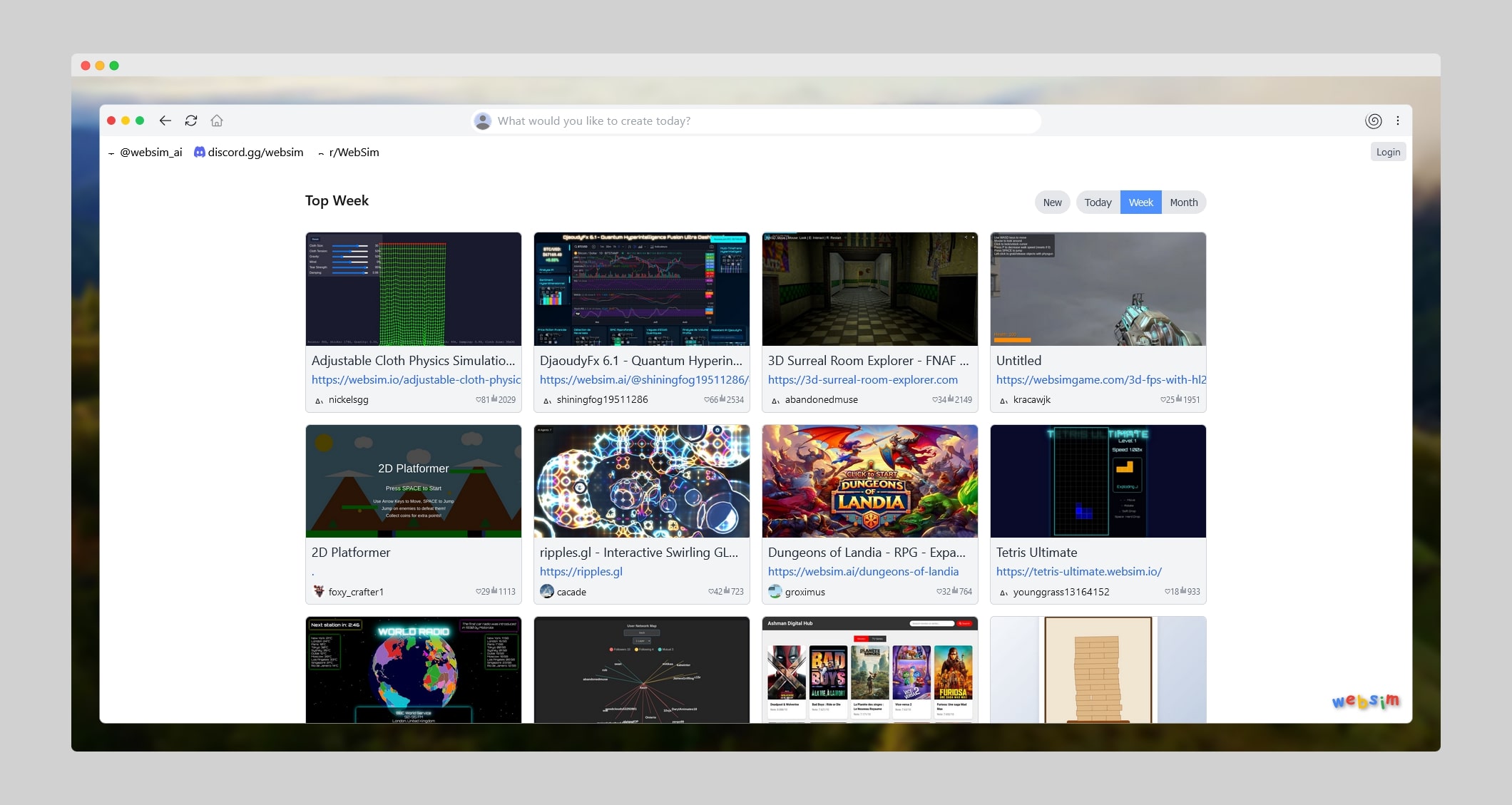The height and width of the screenshot is (805, 1512).
Task: Open the tetris-ultimate.websim.io link
Action: tap(1079, 572)
